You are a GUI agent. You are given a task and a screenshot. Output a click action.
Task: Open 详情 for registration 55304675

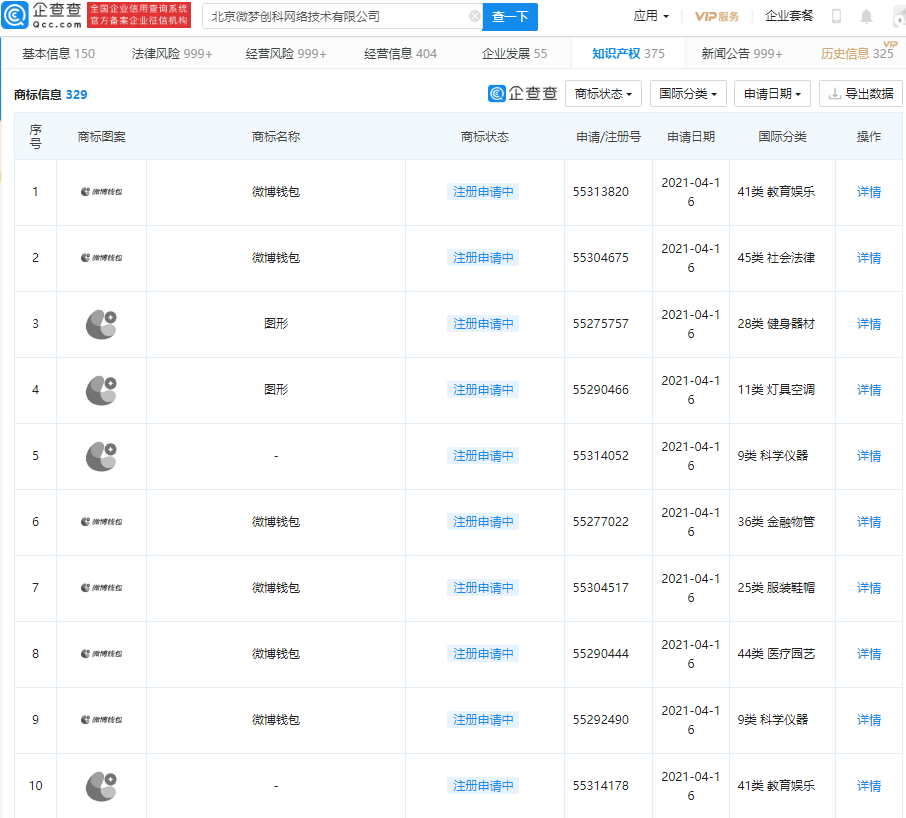tap(868, 258)
